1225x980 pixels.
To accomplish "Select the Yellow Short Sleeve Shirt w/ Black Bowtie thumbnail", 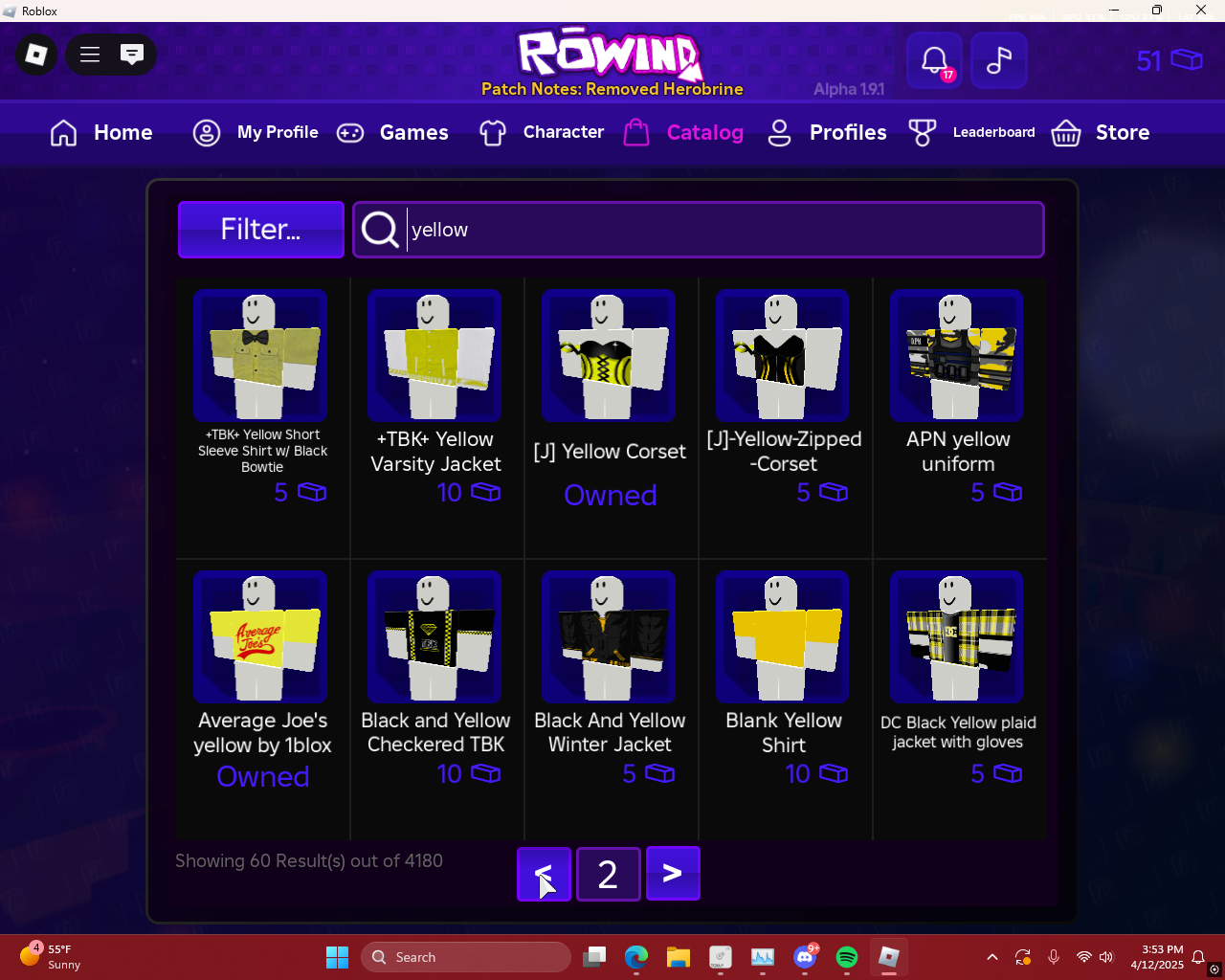I will (x=260, y=355).
